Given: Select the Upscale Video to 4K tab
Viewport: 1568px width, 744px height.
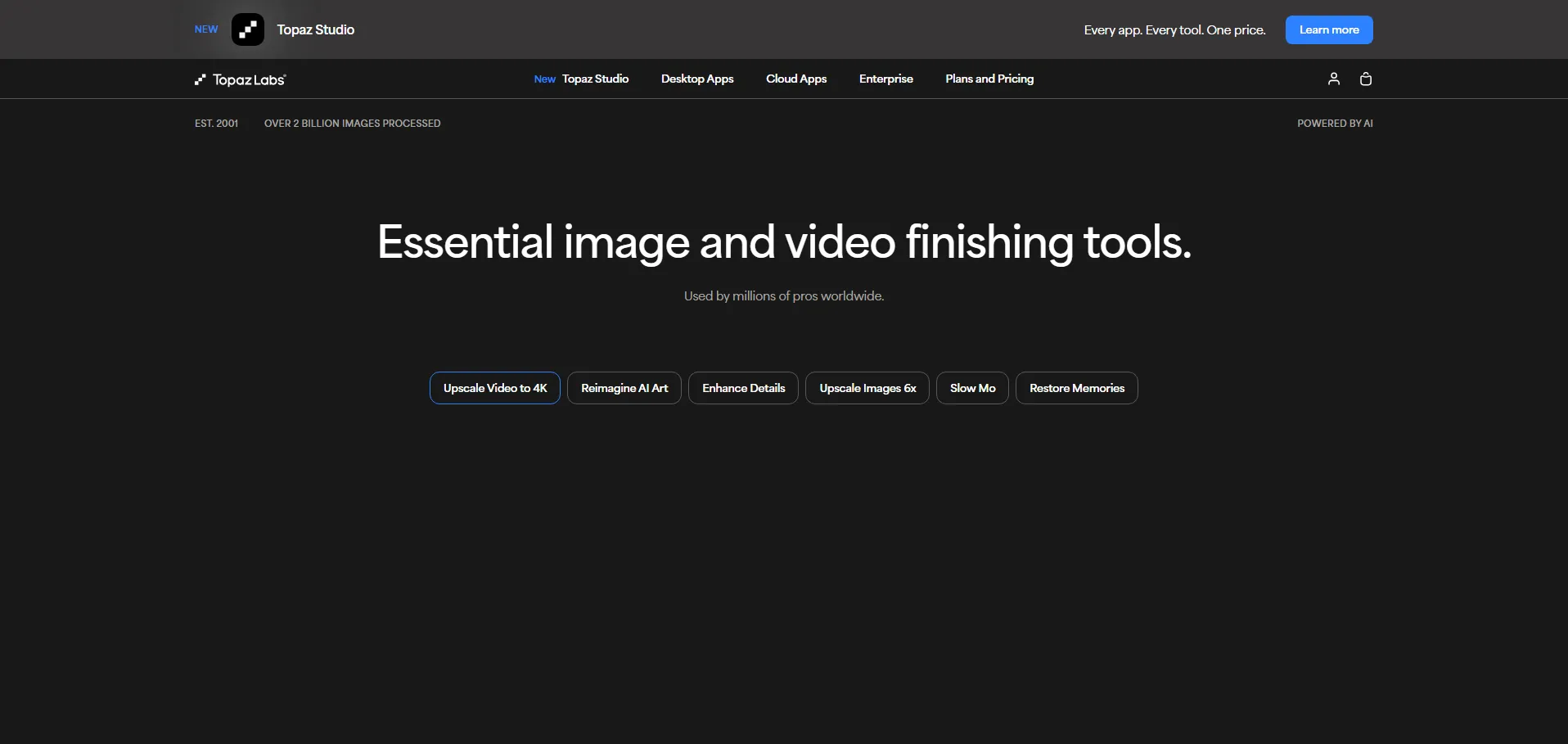Looking at the screenshot, I should (495, 388).
